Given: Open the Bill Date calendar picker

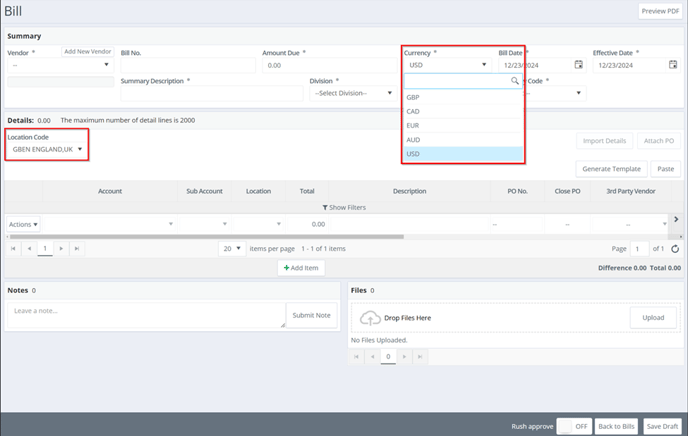Looking at the screenshot, I should pyautogui.click(x=579, y=65).
